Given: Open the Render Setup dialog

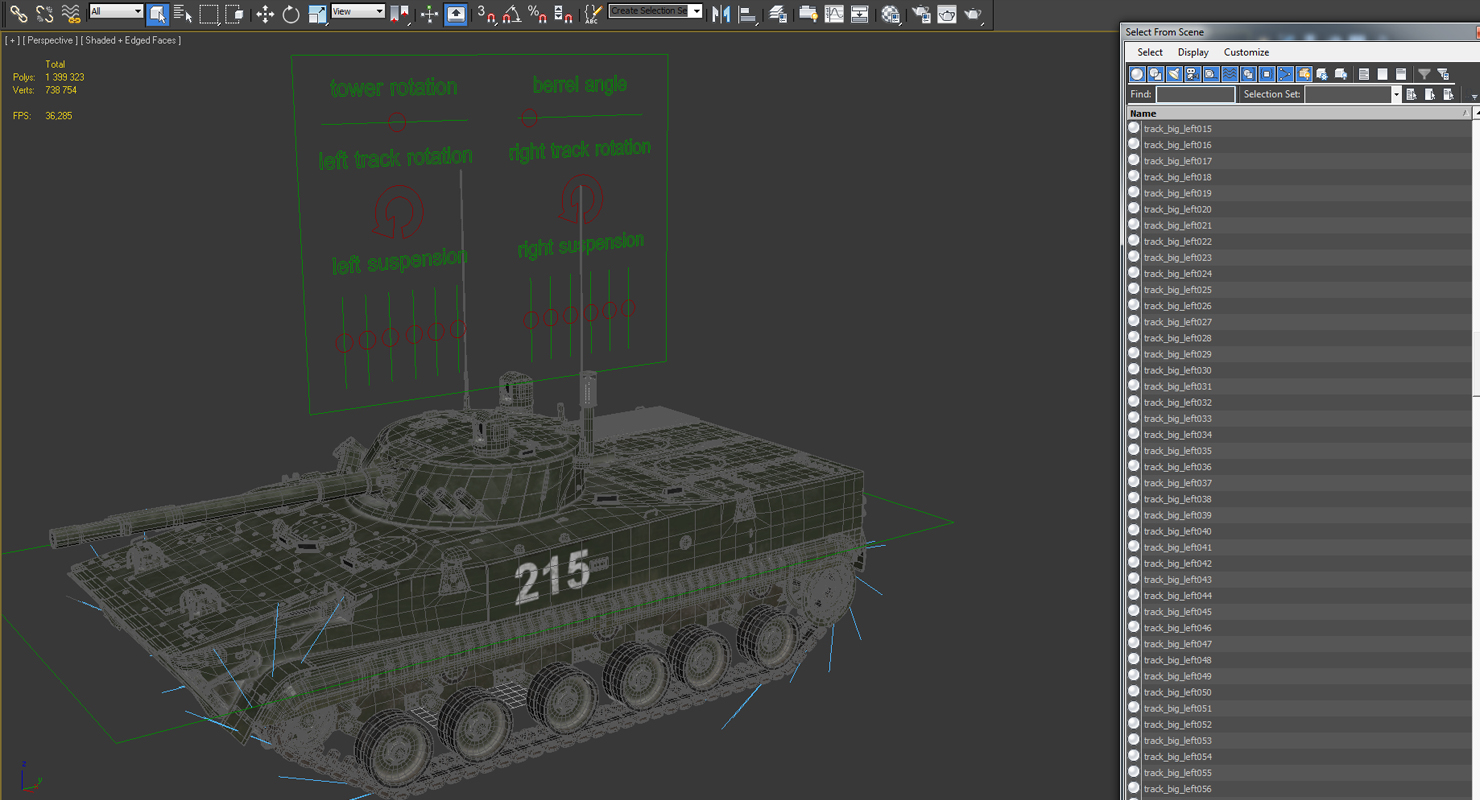Looking at the screenshot, I should click(921, 14).
